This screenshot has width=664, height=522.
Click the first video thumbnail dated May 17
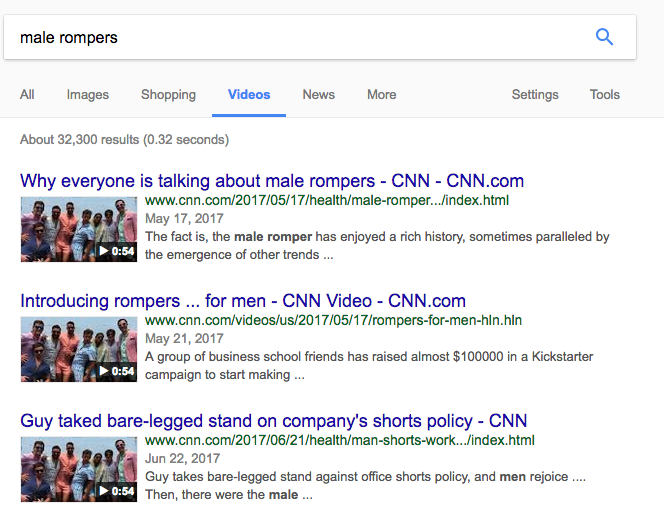coord(78,229)
